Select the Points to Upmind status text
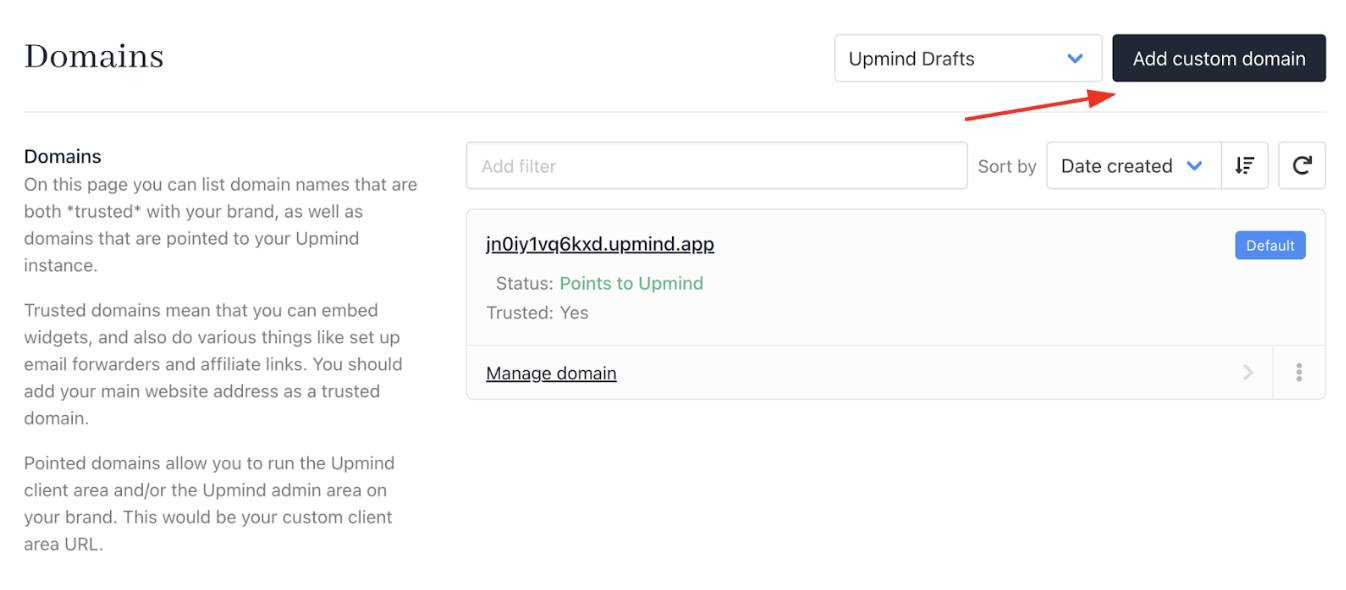This screenshot has height=590, width=1346. (x=631, y=283)
